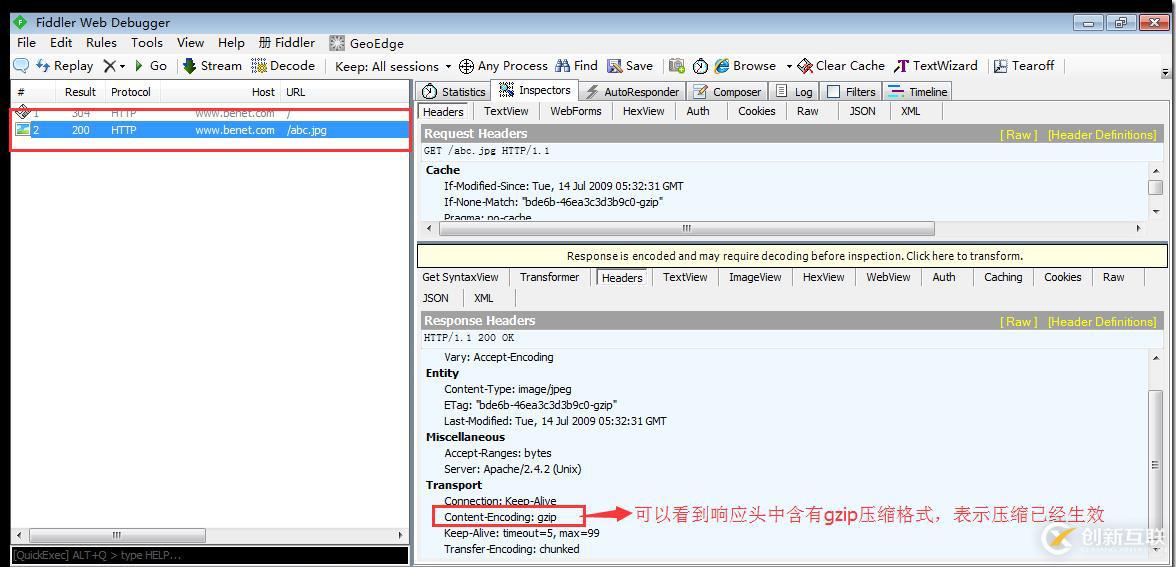Click the timer stopwatch icon
1176x567 pixels.
pos(700,66)
